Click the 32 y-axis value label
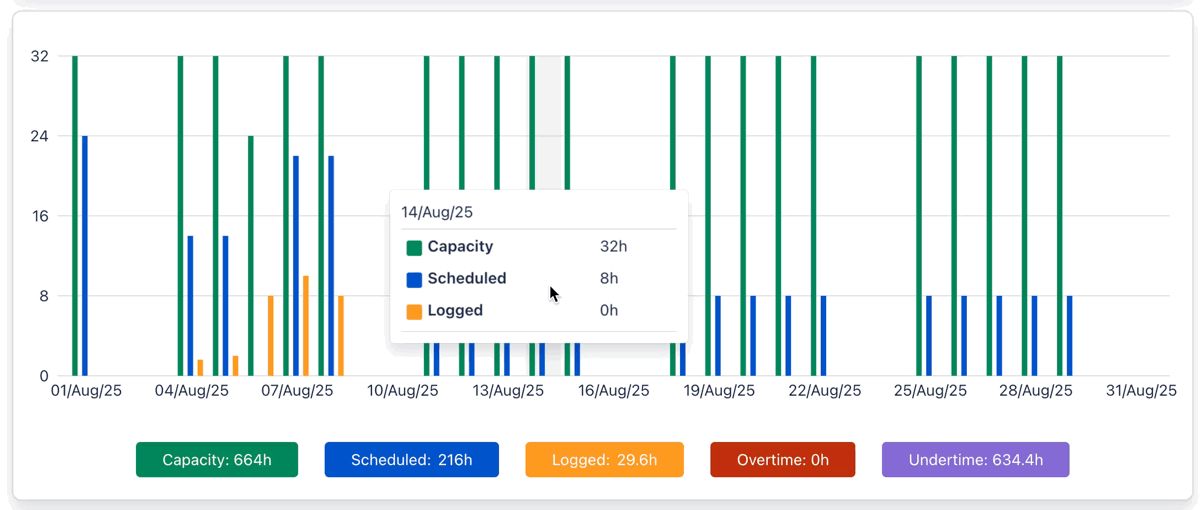Image resolution: width=1200 pixels, height=510 pixels. click(40, 56)
